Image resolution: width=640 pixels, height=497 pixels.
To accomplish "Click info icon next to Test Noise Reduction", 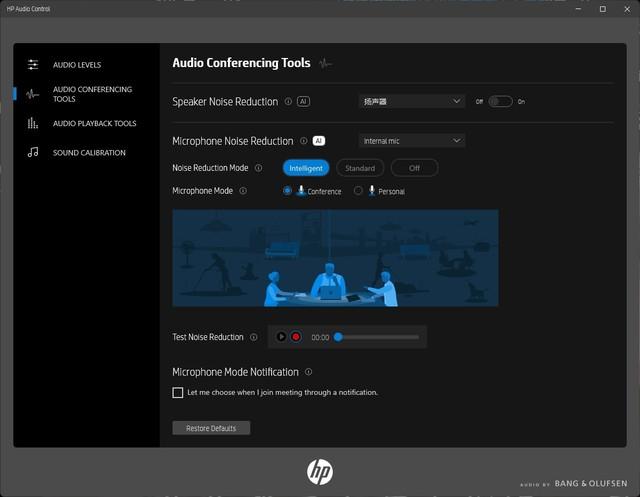I will tap(254, 337).
